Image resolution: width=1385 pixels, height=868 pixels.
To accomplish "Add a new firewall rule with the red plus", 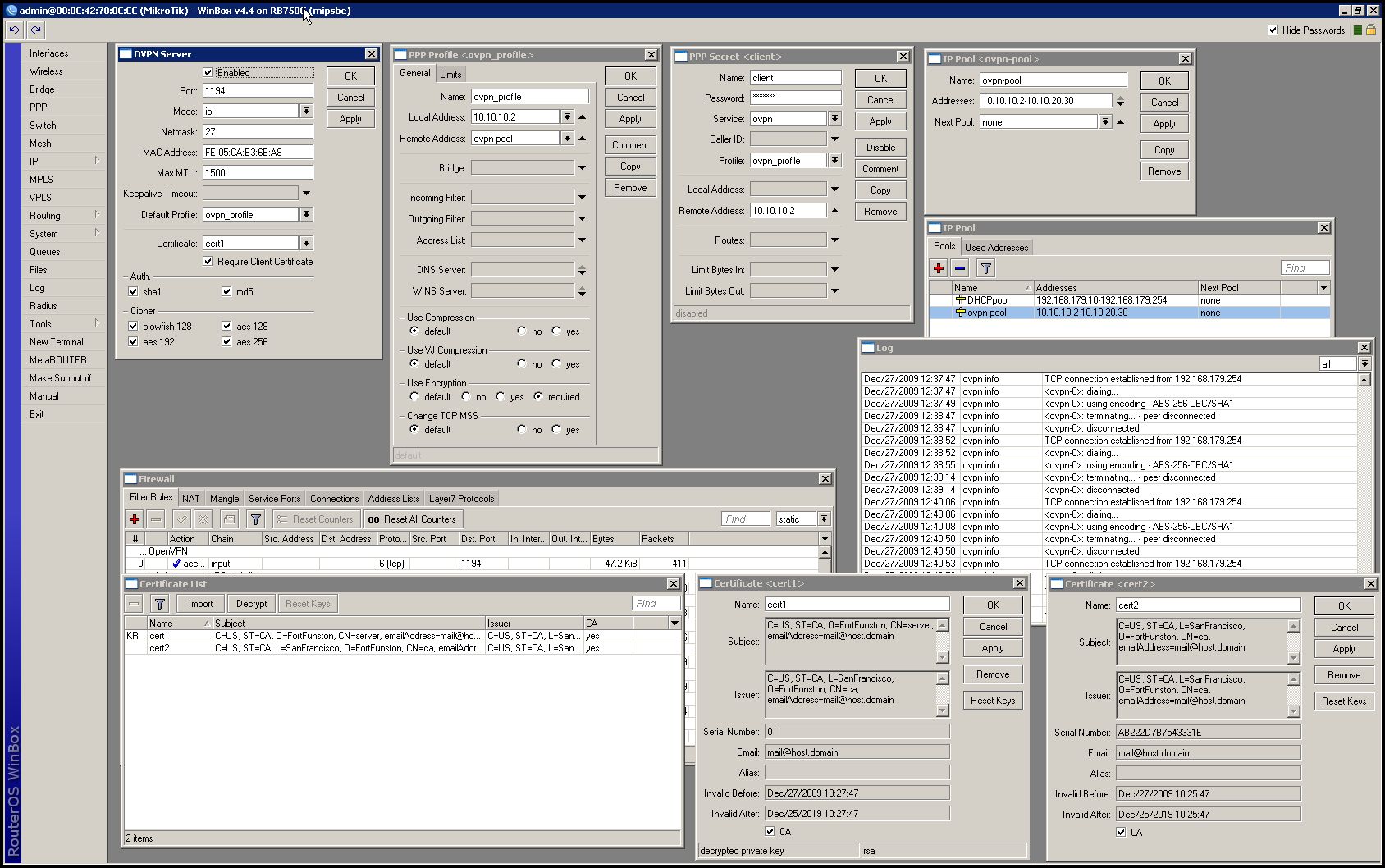I will [x=135, y=519].
